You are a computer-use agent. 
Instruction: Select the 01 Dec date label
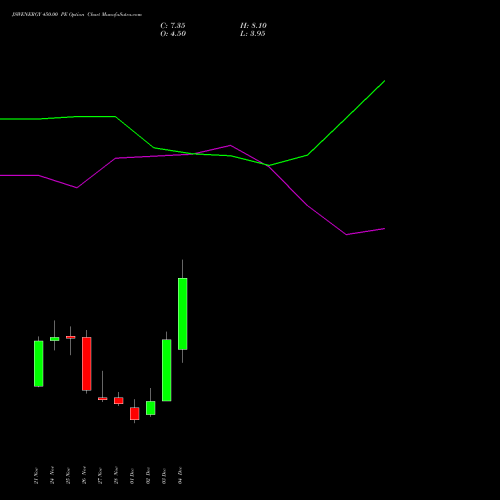click(x=132, y=476)
